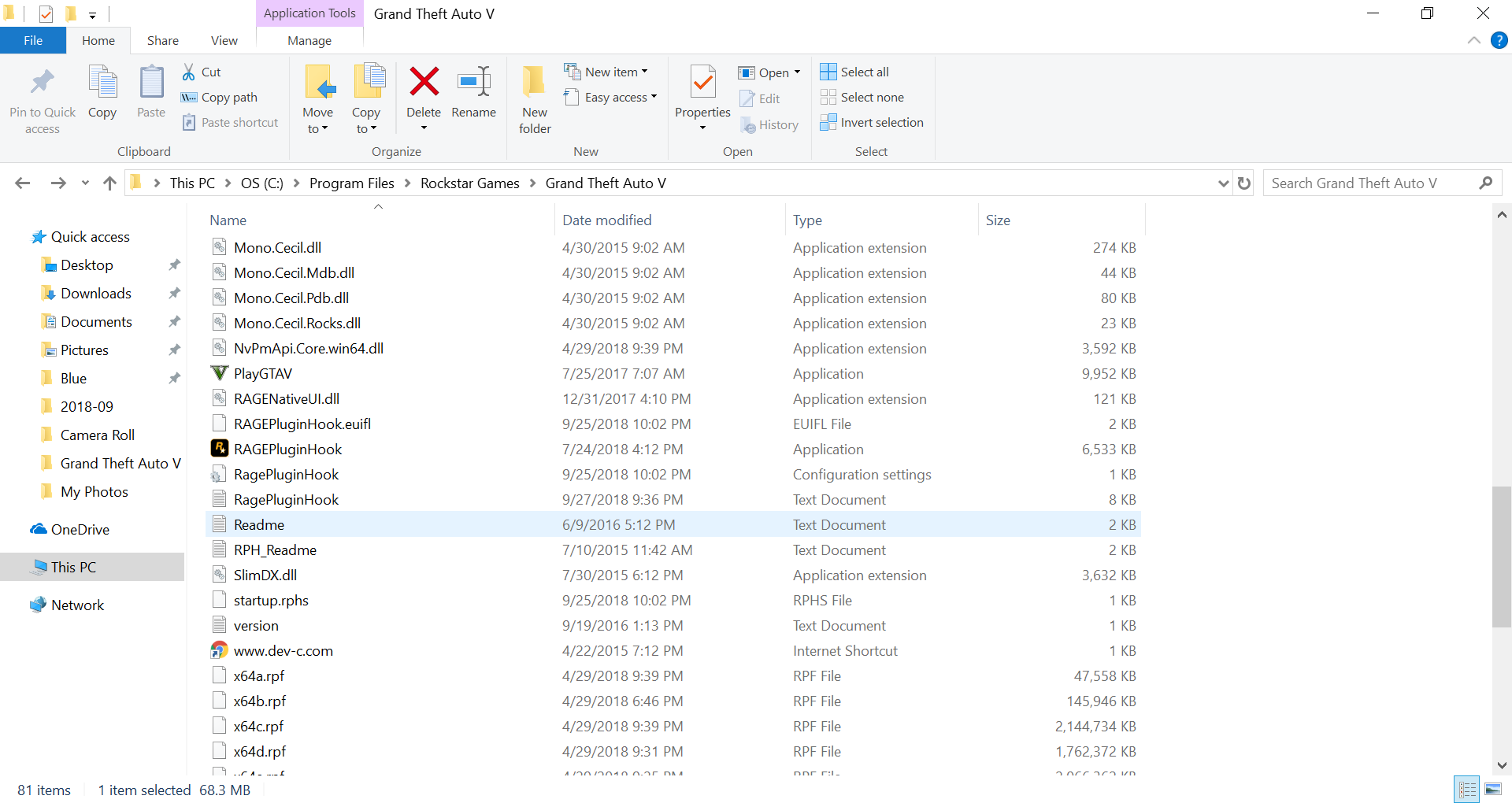
Task: Open the PlayGTAV application file
Action: (x=263, y=374)
